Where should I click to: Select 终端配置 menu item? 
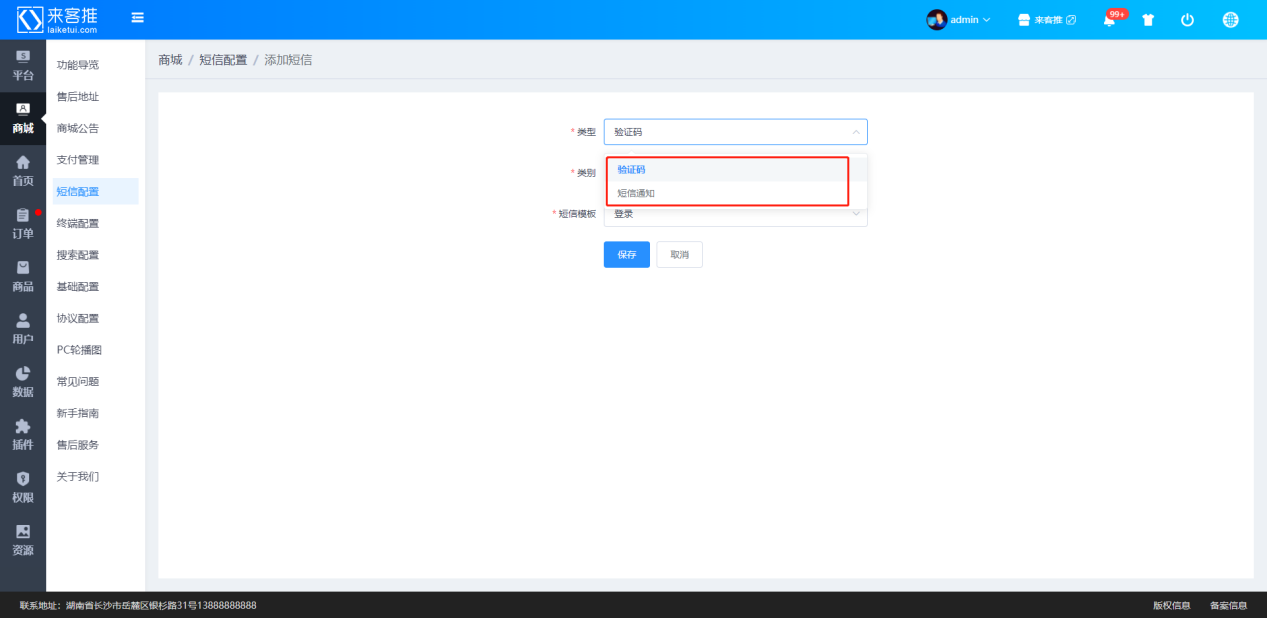(78, 223)
